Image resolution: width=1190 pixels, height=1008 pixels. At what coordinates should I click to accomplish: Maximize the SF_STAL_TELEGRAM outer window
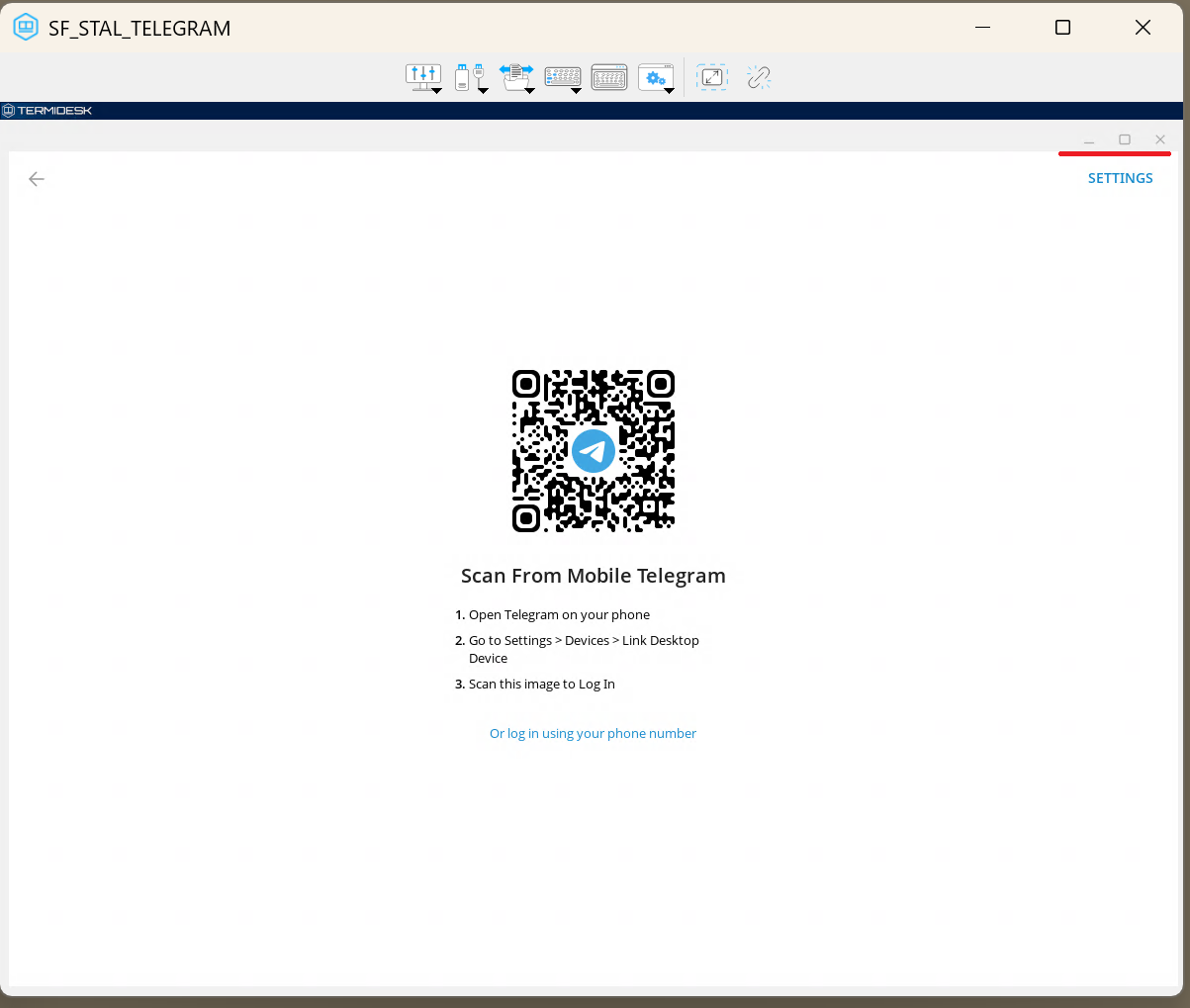point(1062,28)
